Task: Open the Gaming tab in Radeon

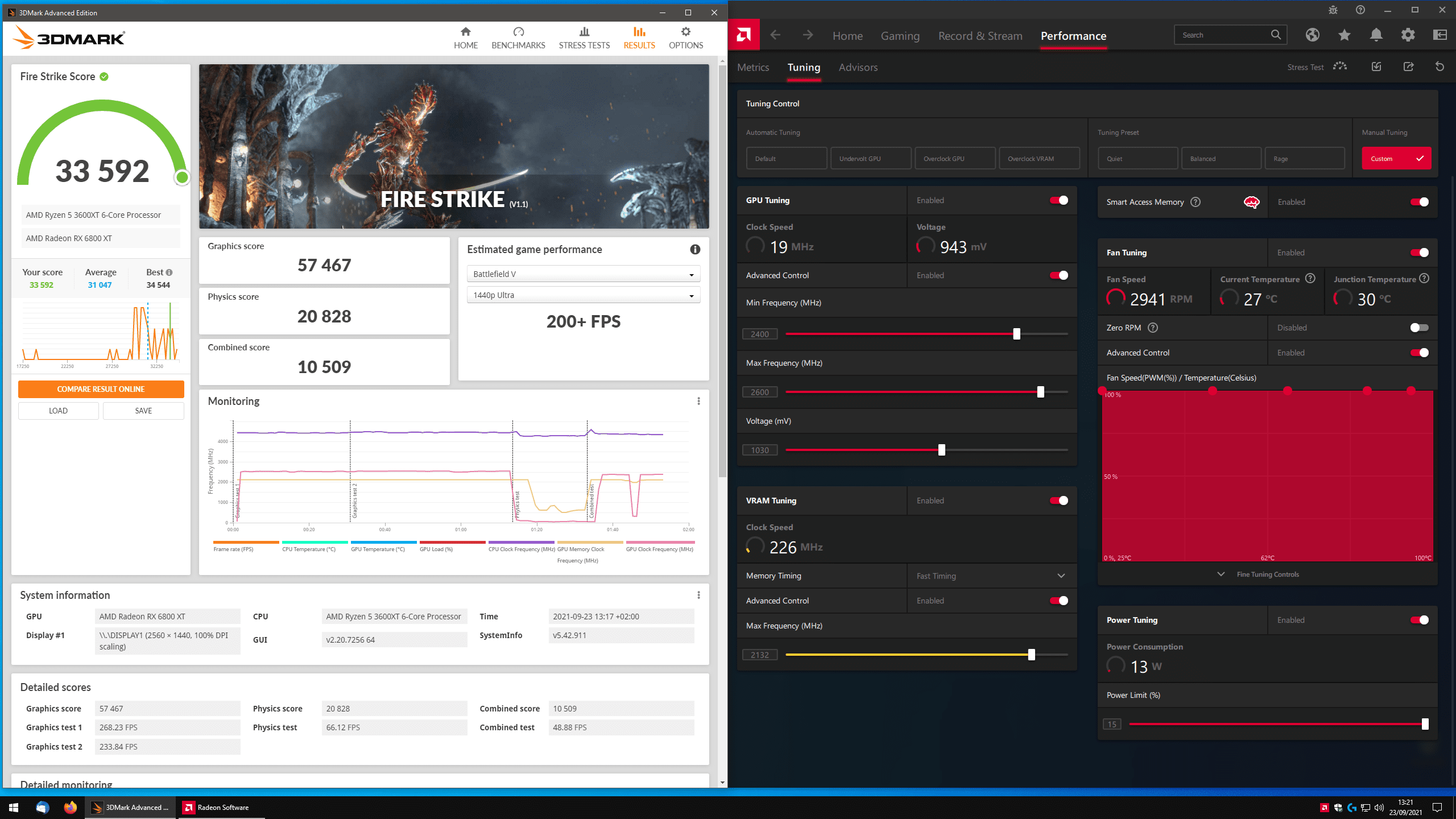Action: 900,36
